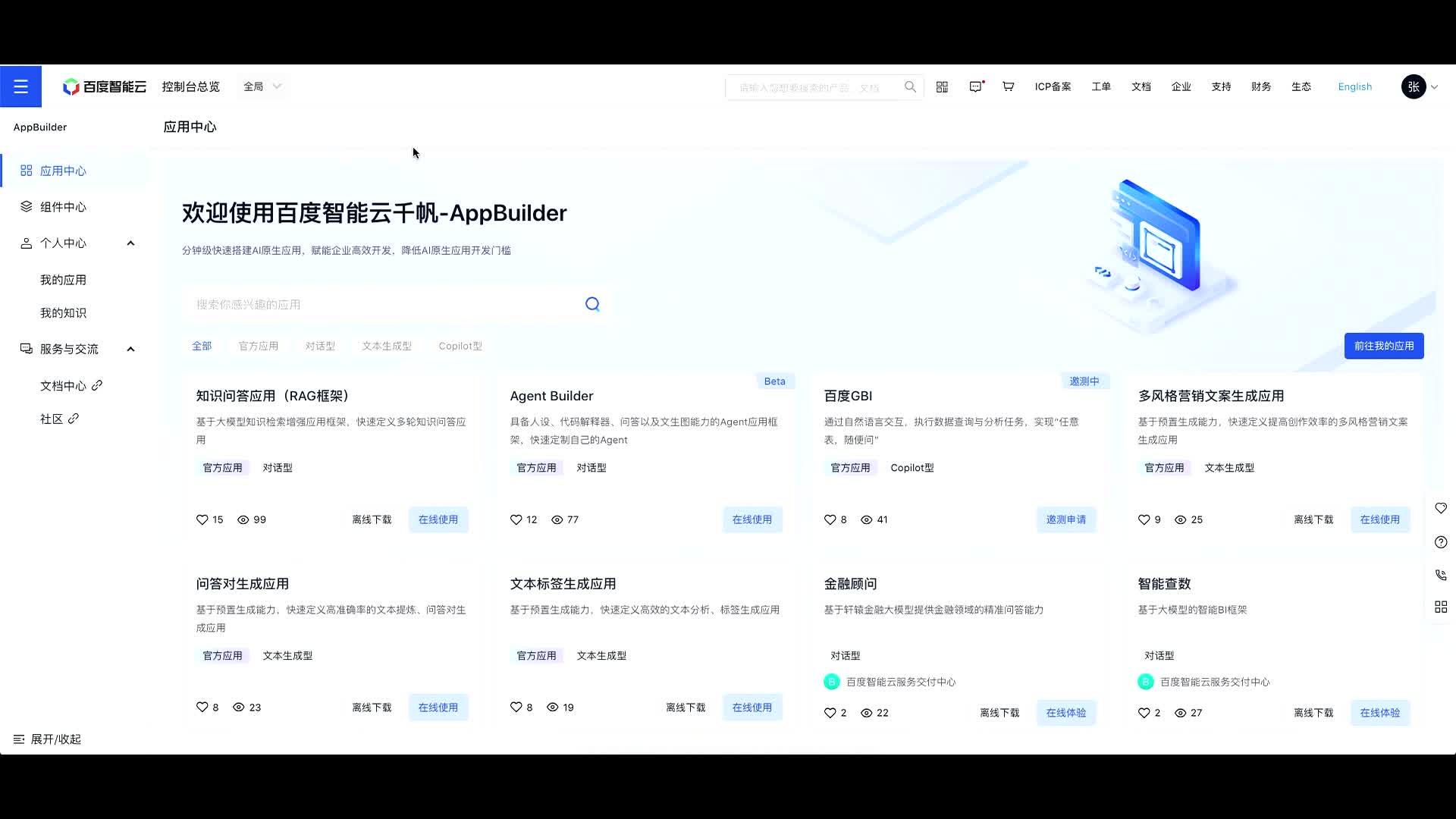Like the 知识问答应用 card heart icon
1456x819 pixels.
pyautogui.click(x=202, y=519)
